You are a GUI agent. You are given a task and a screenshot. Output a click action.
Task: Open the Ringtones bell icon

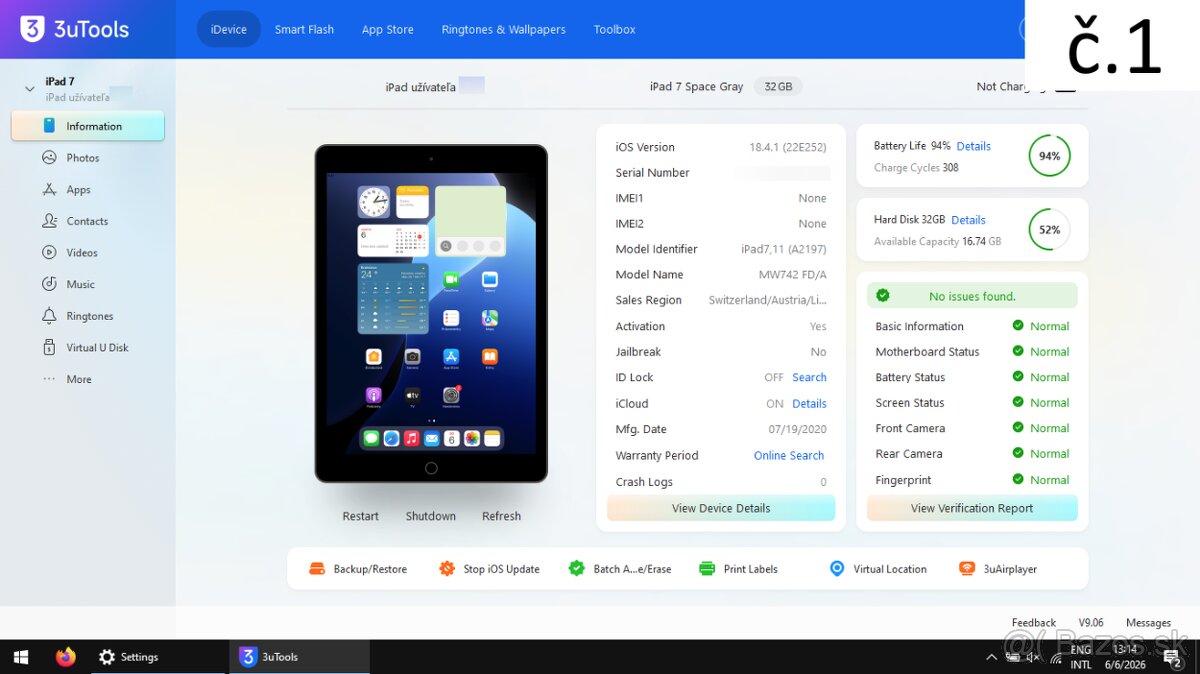[x=49, y=316]
